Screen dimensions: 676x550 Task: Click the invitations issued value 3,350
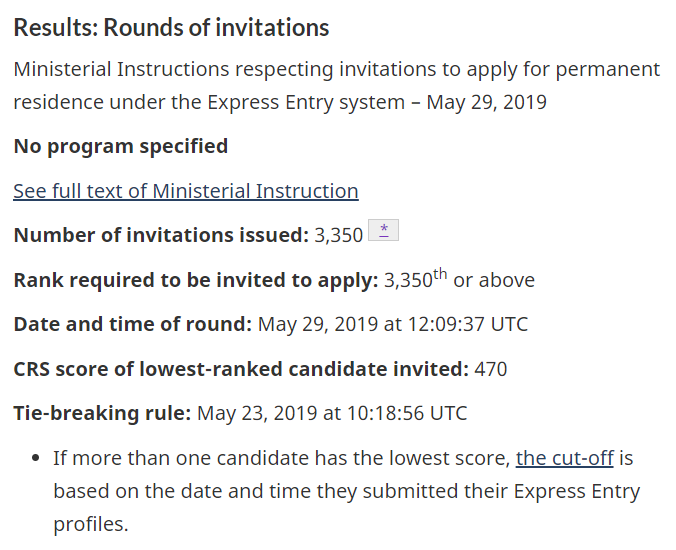pyautogui.click(x=338, y=236)
